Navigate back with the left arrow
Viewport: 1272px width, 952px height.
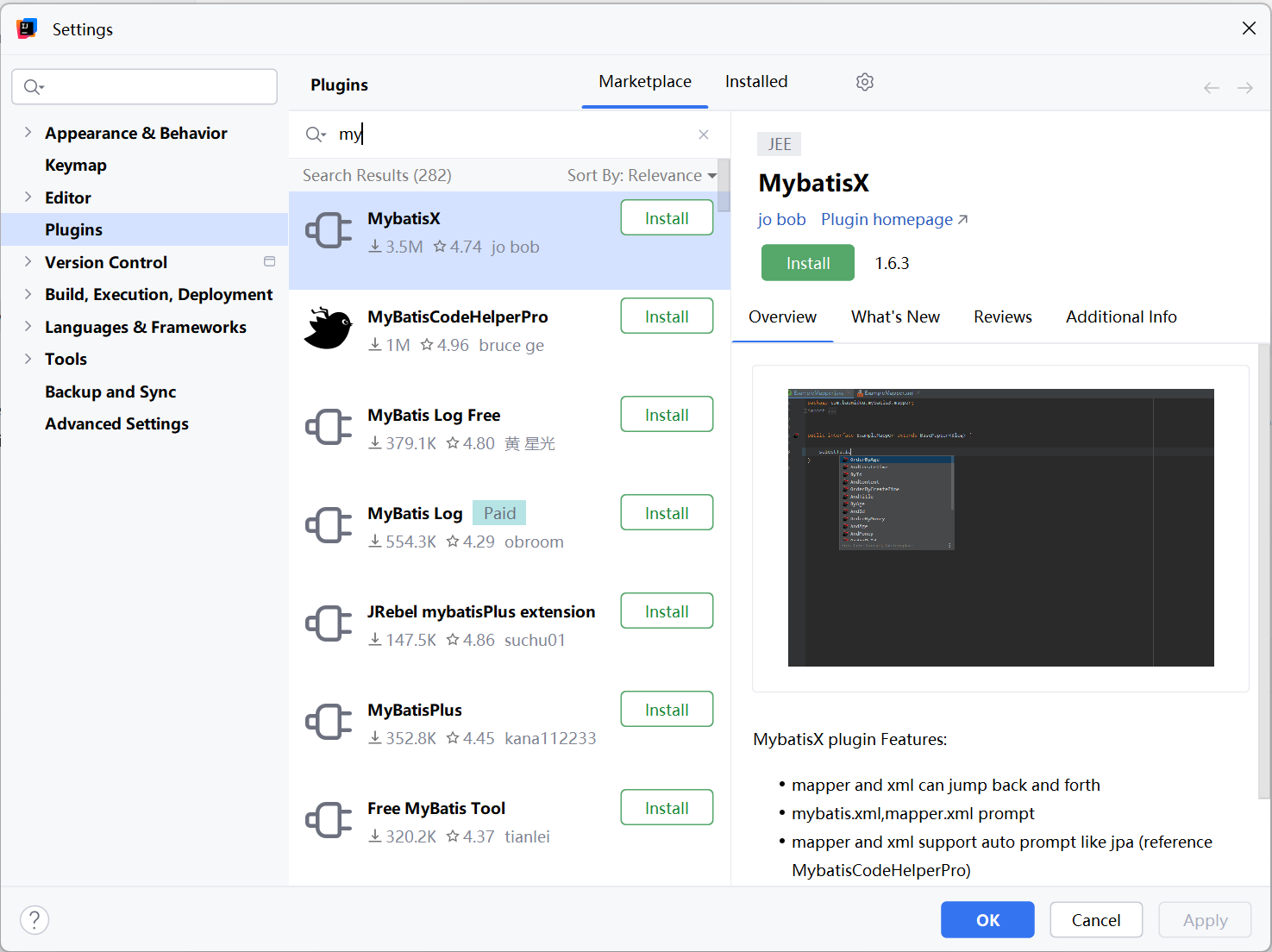point(1212,88)
